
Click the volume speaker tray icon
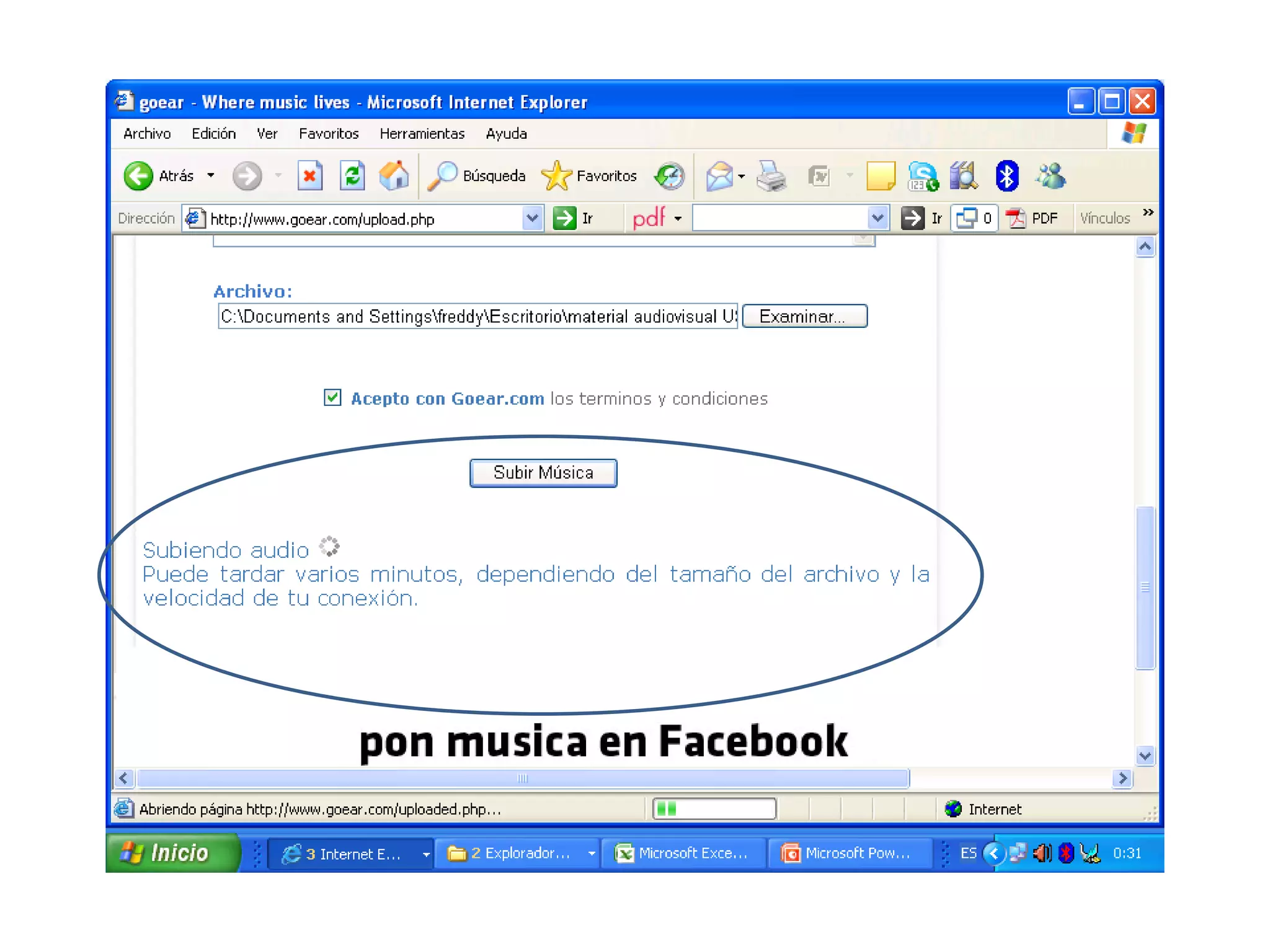click(x=1042, y=853)
